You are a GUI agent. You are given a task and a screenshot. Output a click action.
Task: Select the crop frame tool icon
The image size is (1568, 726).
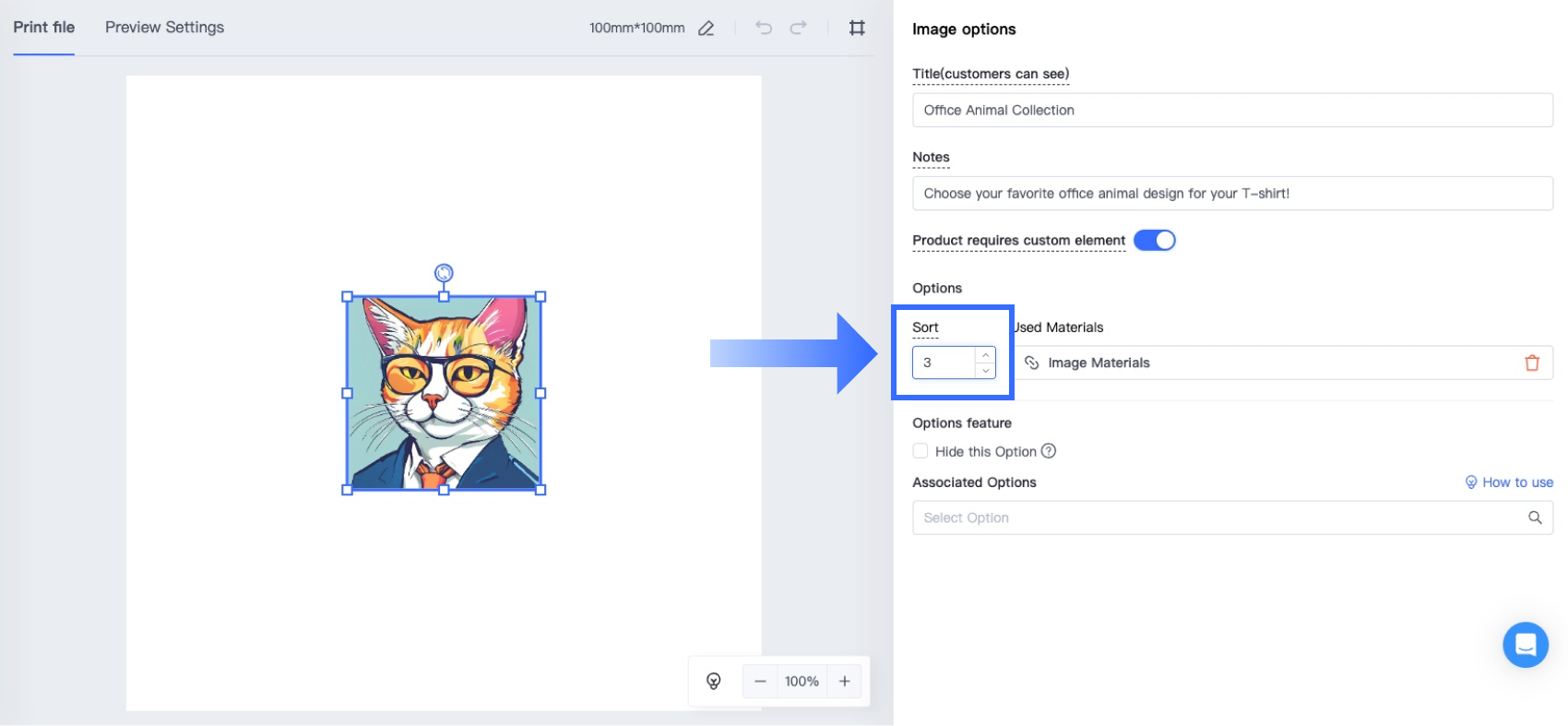coord(857,28)
